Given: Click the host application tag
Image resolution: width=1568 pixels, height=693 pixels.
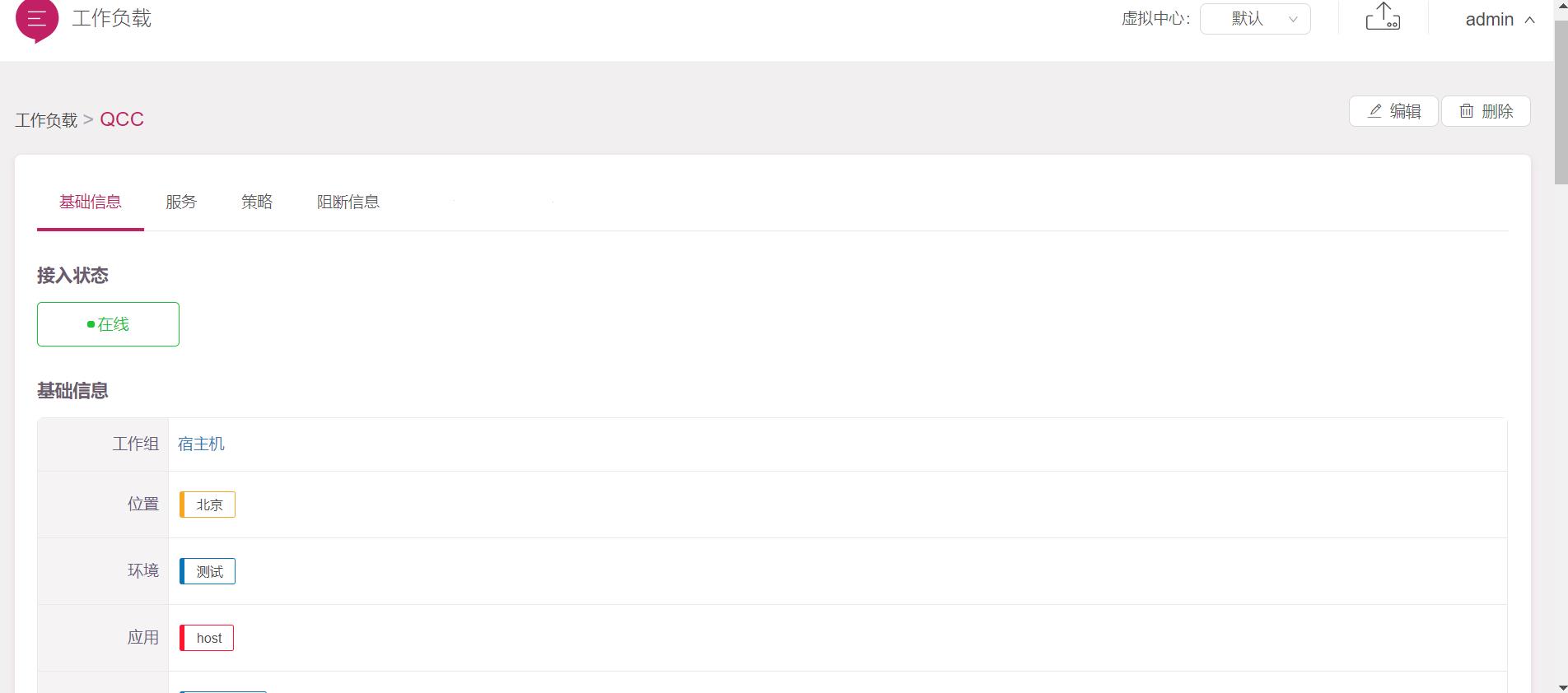Looking at the screenshot, I should [x=208, y=638].
